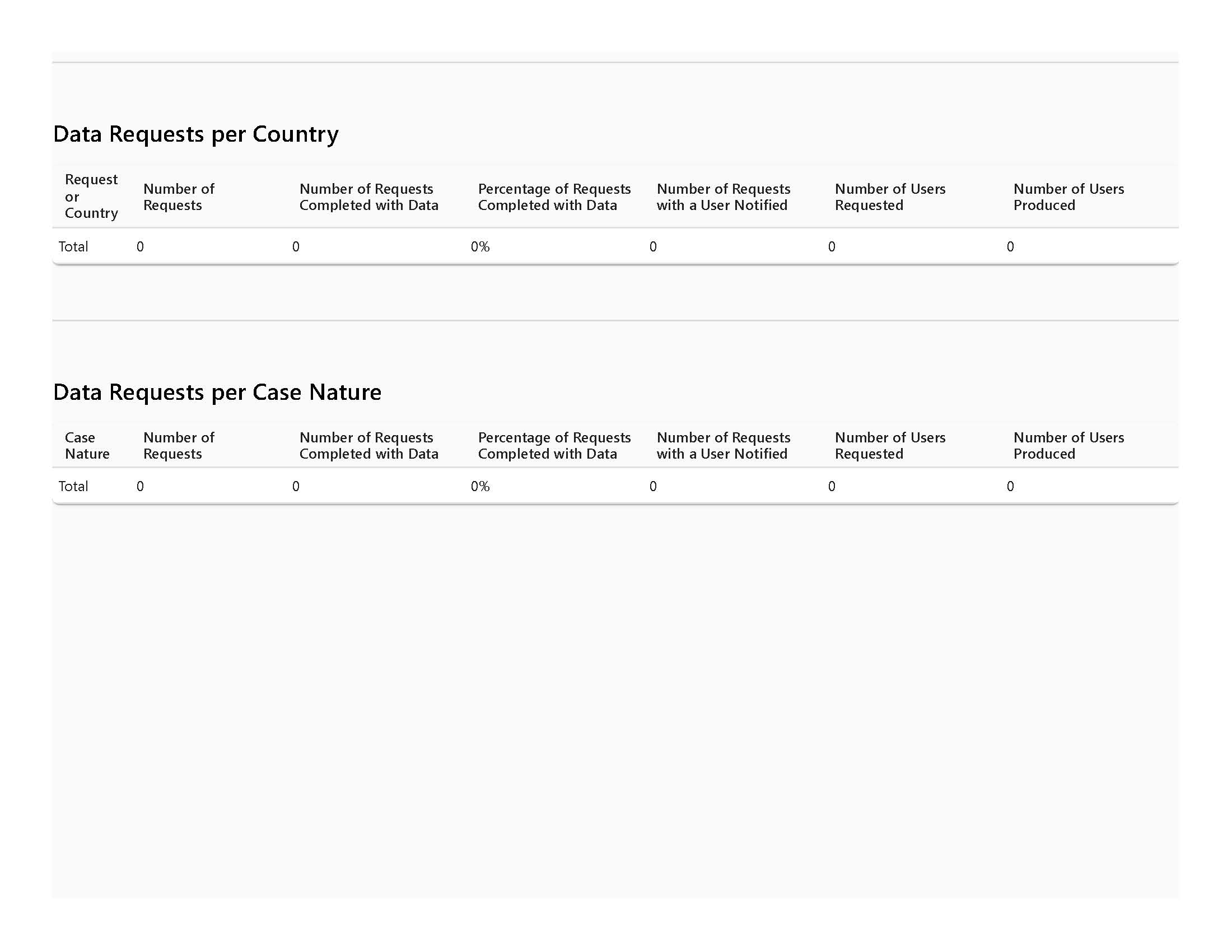Click Number of Requests header in Country table
The width and height of the screenshot is (1232, 952).
coord(179,197)
